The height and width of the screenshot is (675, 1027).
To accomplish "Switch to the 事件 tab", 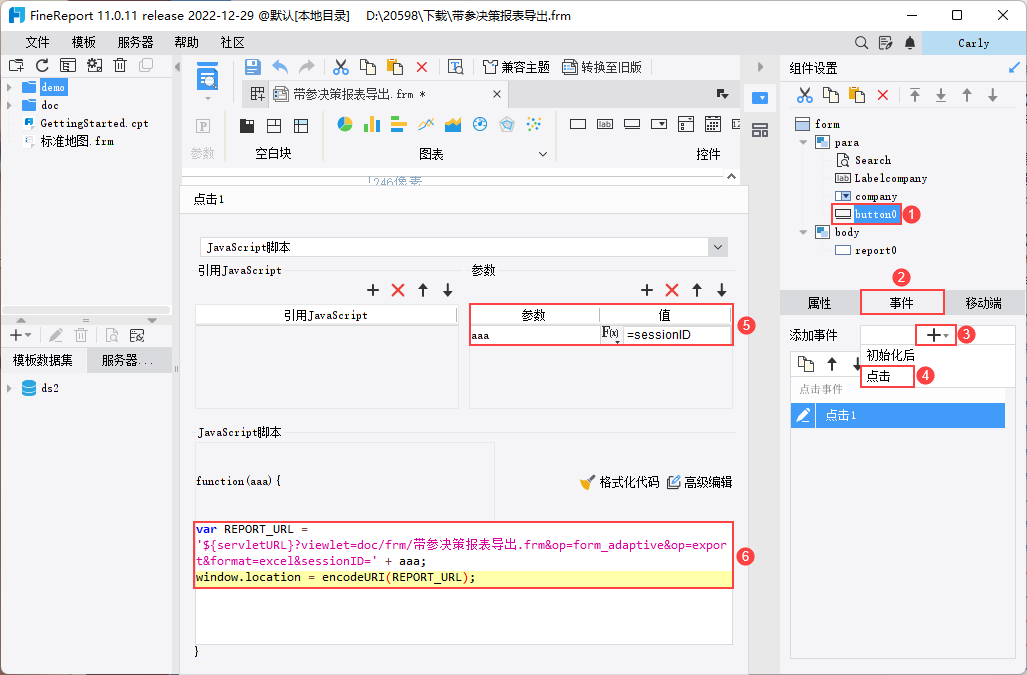I will 902,302.
